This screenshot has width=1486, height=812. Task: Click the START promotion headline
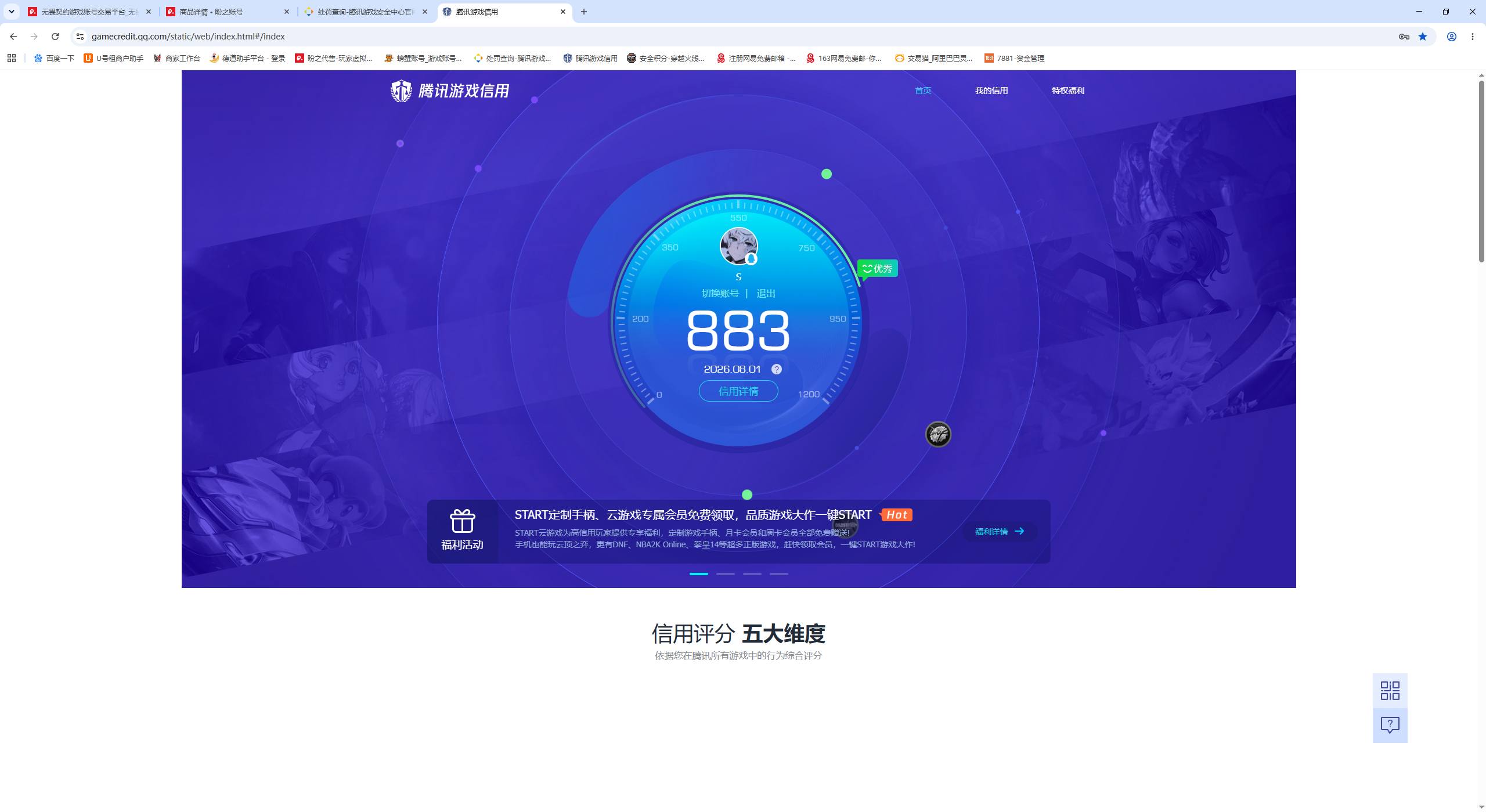coord(693,515)
